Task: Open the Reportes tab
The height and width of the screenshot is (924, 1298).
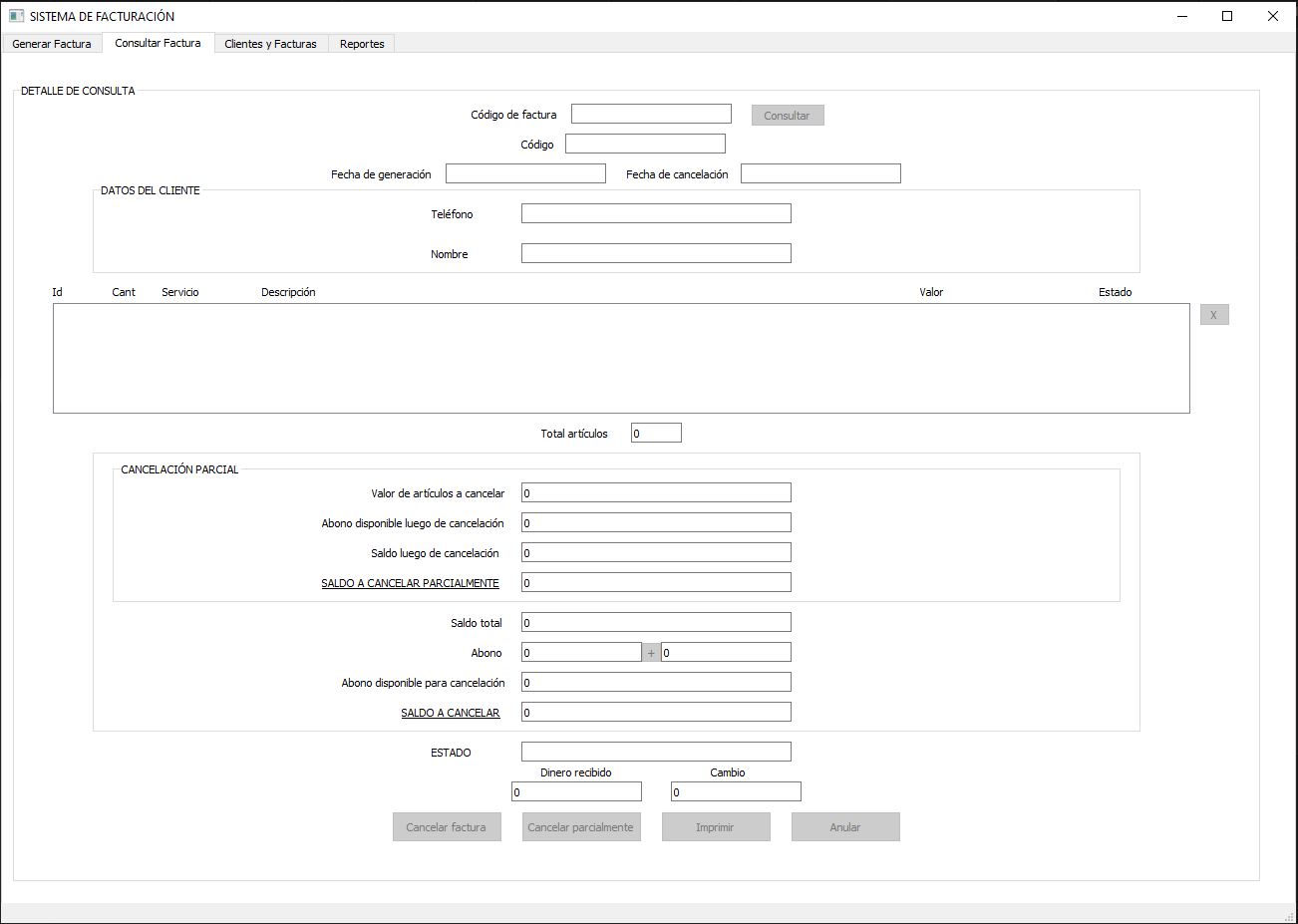Action: coord(361,44)
